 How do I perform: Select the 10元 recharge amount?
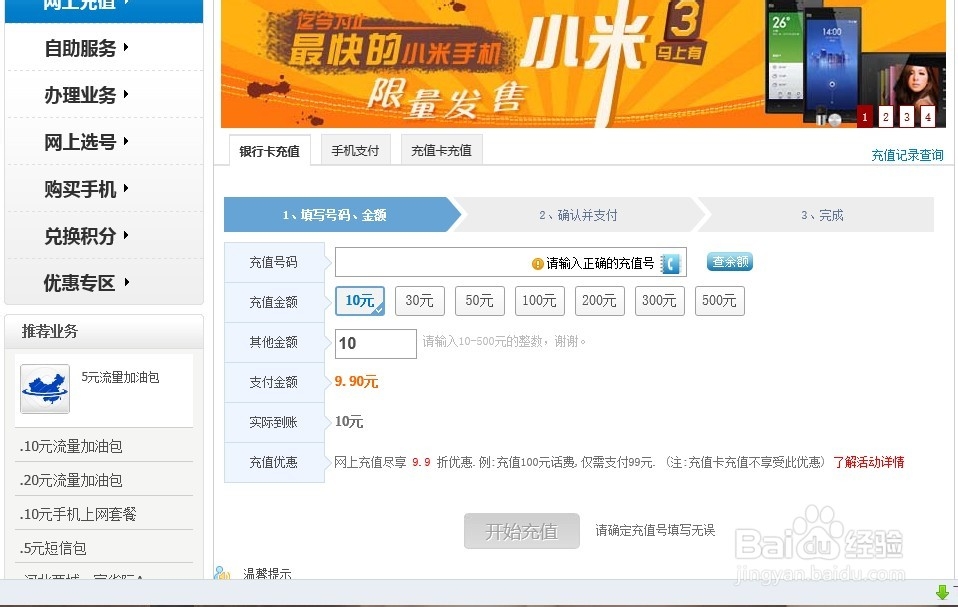pos(360,300)
